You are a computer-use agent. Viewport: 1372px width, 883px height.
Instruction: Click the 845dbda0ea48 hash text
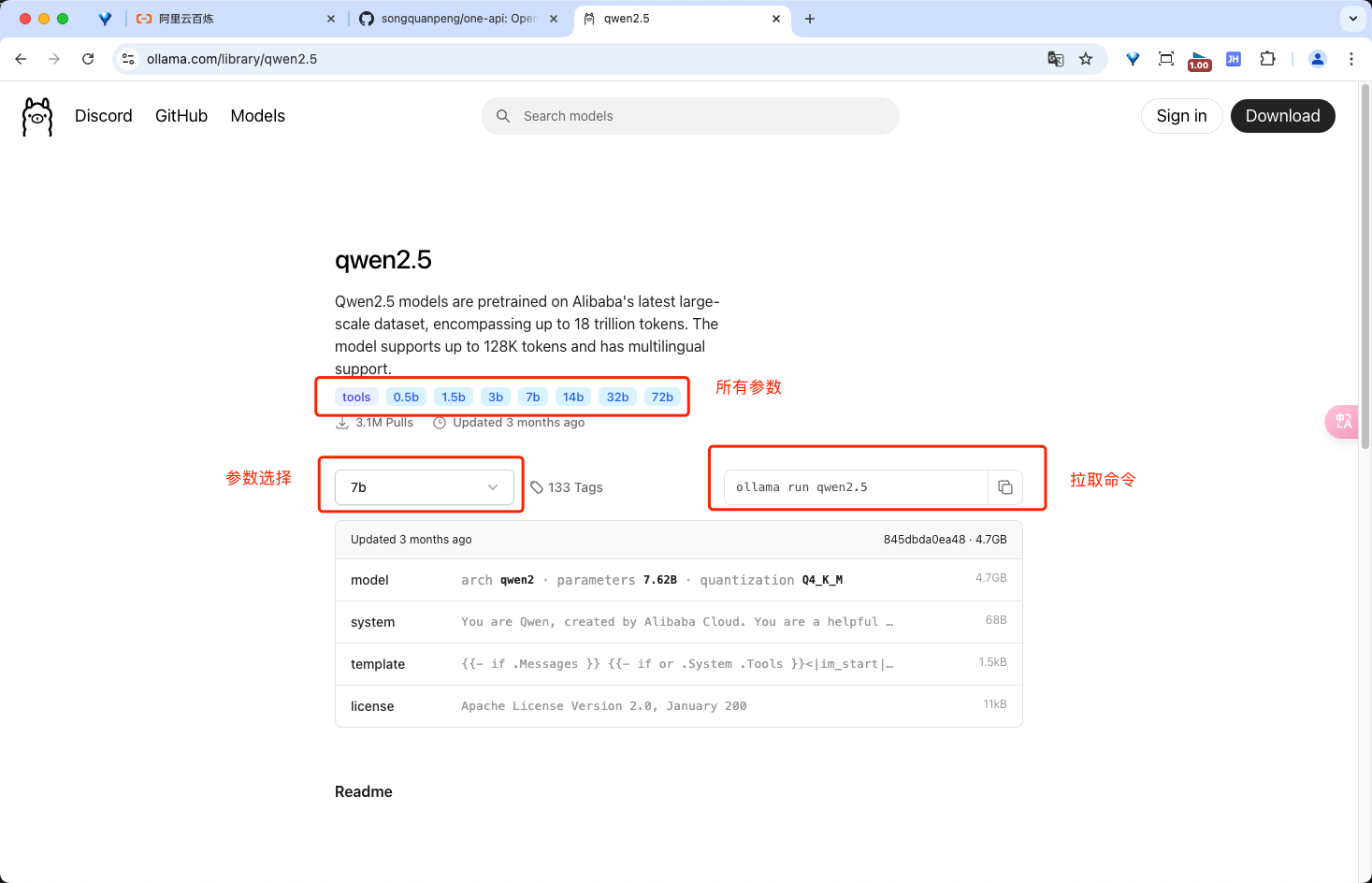tap(924, 540)
